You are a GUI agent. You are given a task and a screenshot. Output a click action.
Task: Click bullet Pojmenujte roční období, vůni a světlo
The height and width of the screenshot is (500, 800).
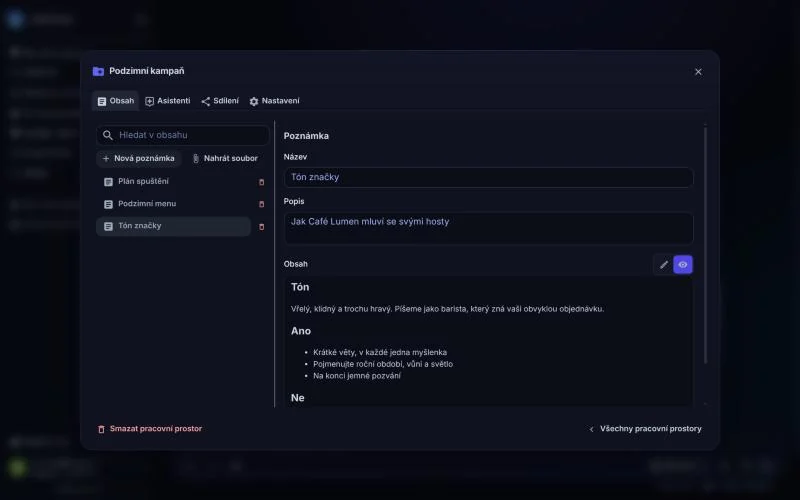point(383,364)
